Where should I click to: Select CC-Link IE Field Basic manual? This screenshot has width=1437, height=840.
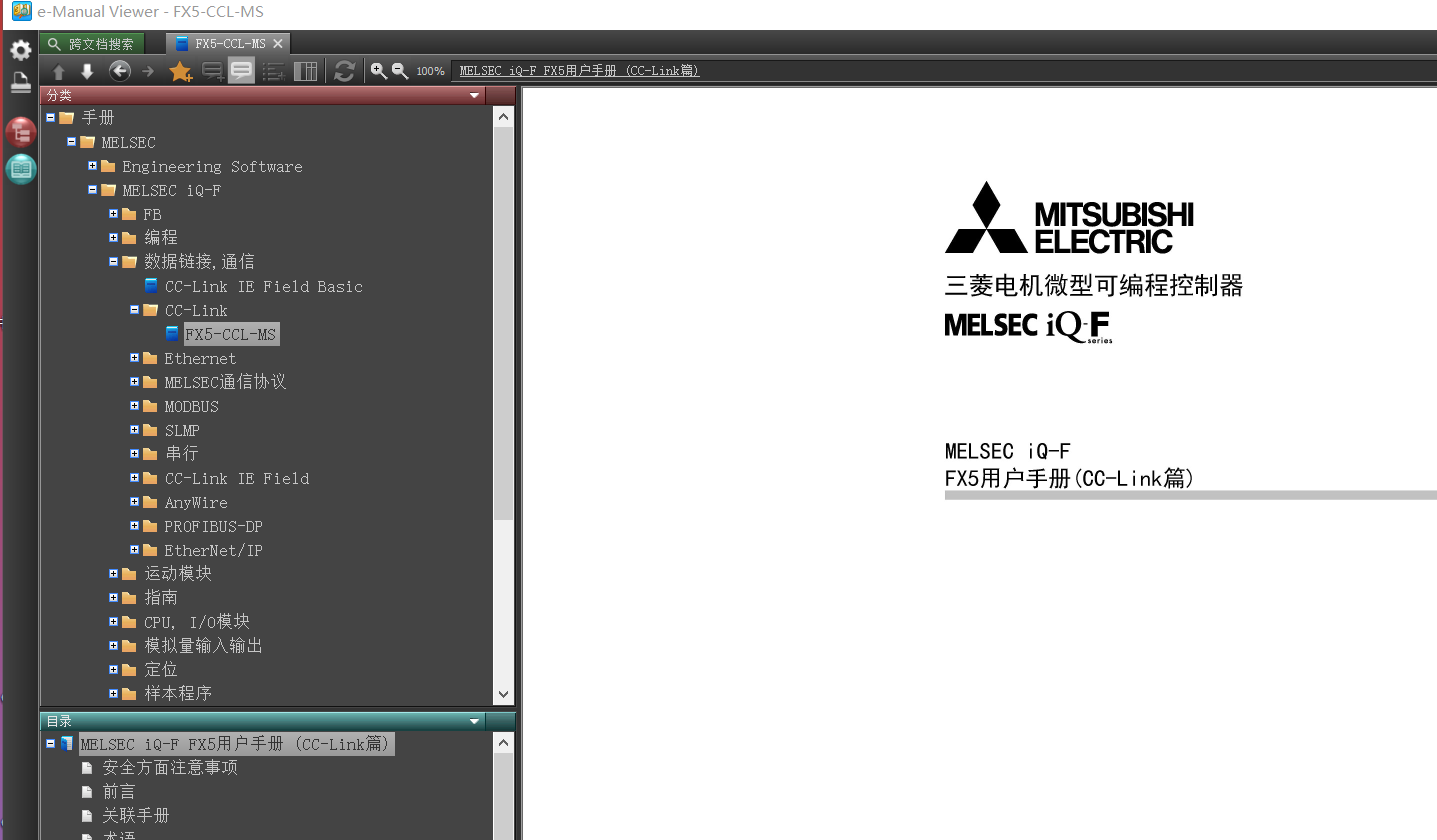(x=263, y=286)
